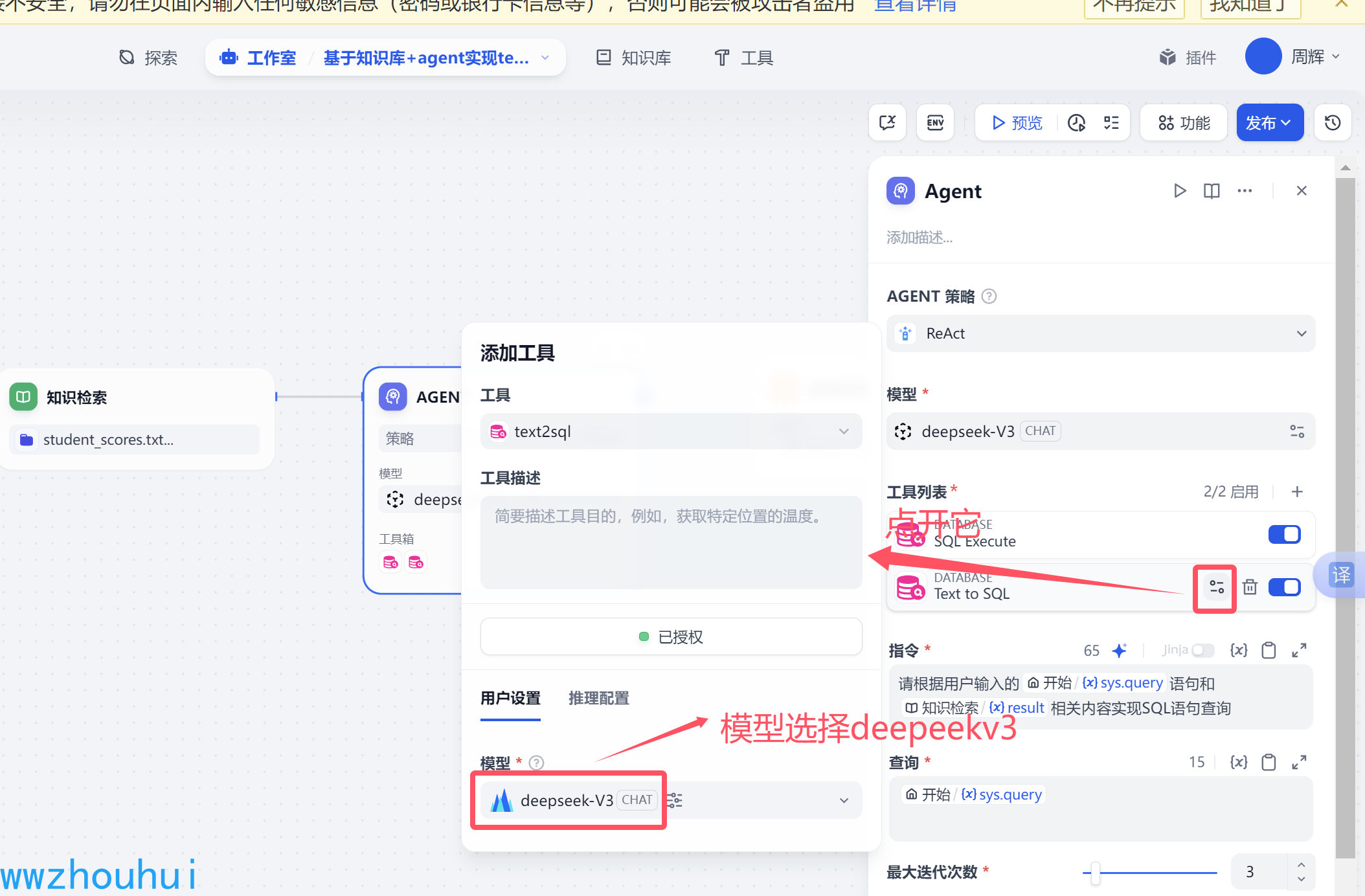Click the checklist icon beside preview
This screenshot has height=896, width=1365.
(x=1111, y=122)
